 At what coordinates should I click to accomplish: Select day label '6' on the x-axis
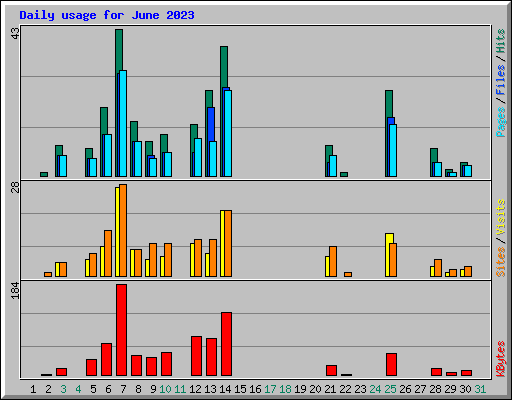click(108, 389)
